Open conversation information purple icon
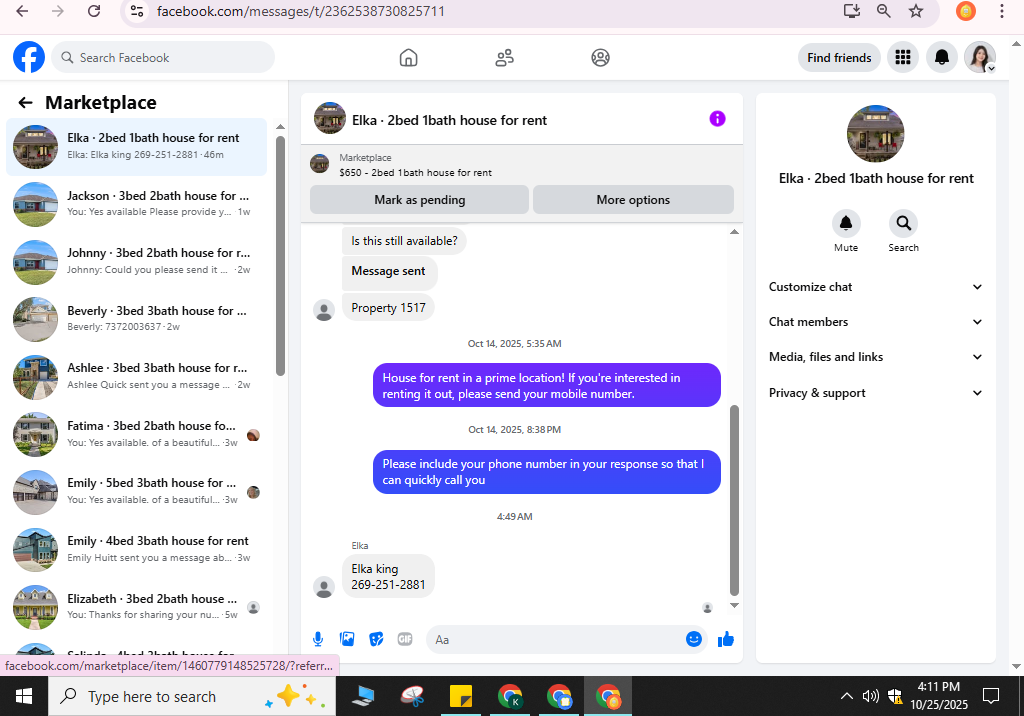This screenshot has height=716, width=1024. pyautogui.click(x=717, y=119)
